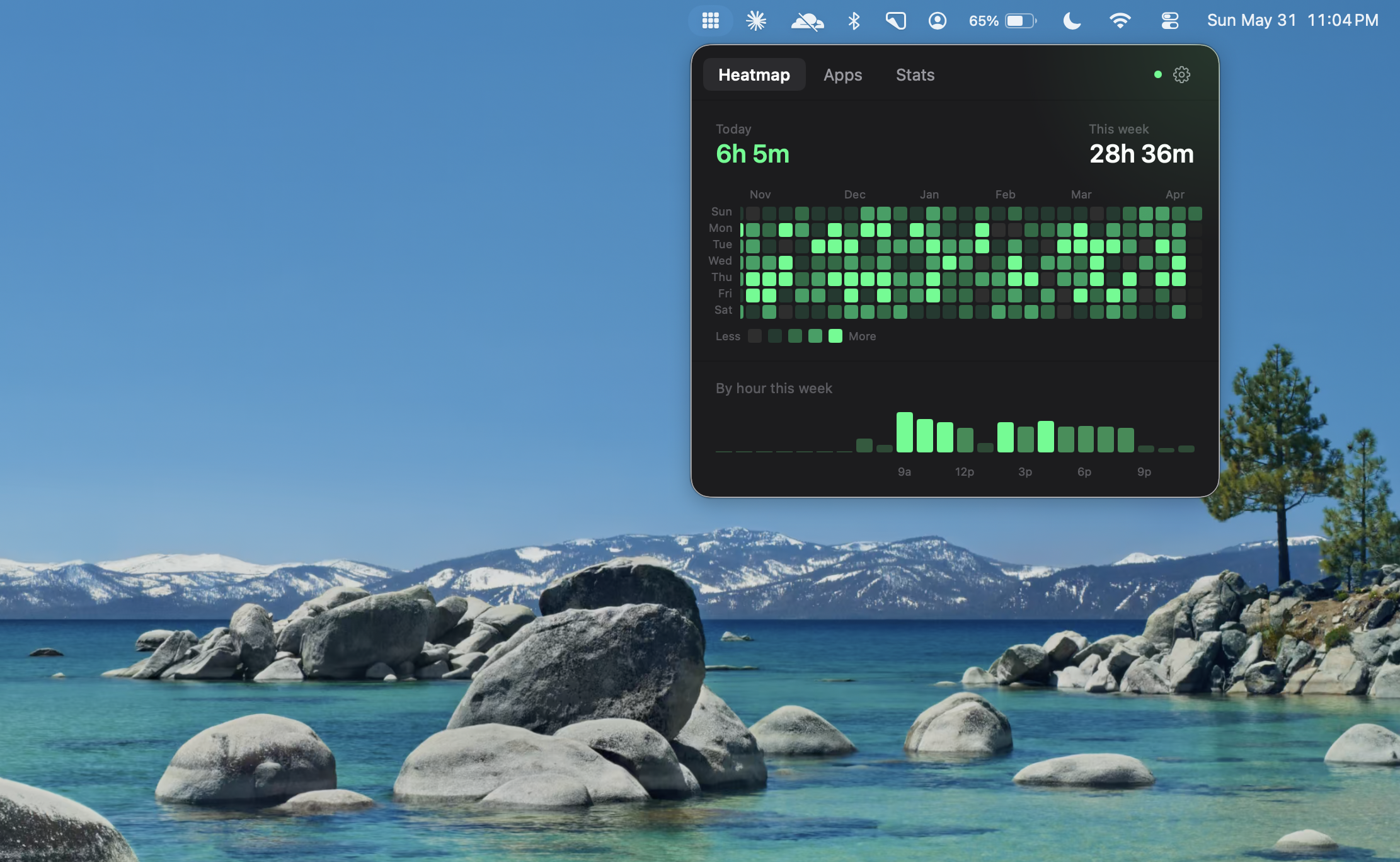Open settings with the gear icon
Image resolution: width=1400 pixels, height=862 pixels.
[x=1181, y=74]
